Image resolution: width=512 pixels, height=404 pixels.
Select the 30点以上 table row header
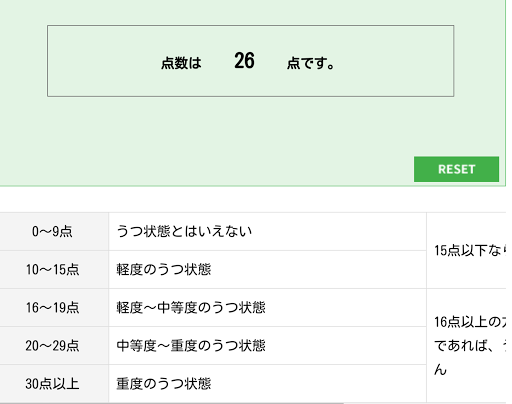click(x=54, y=383)
